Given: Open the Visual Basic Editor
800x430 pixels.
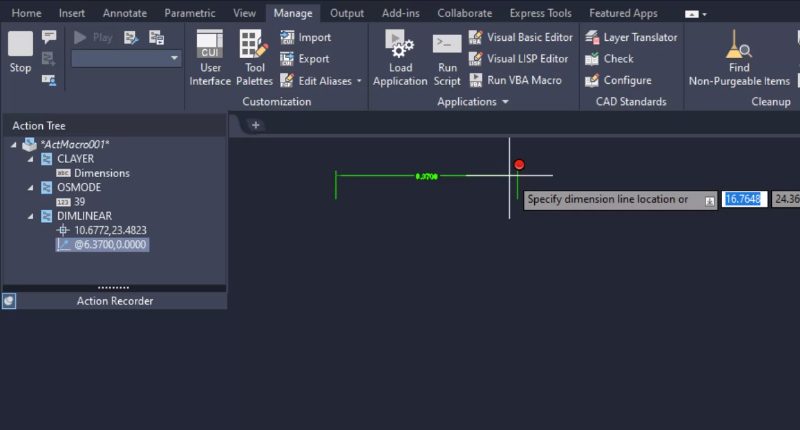Looking at the screenshot, I should (x=520, y=37).
